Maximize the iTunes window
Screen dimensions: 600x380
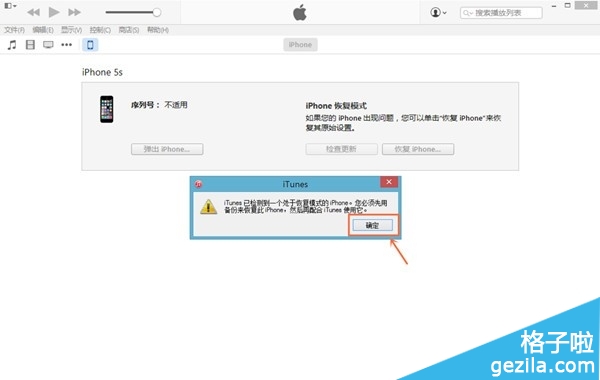pos(567,5)
